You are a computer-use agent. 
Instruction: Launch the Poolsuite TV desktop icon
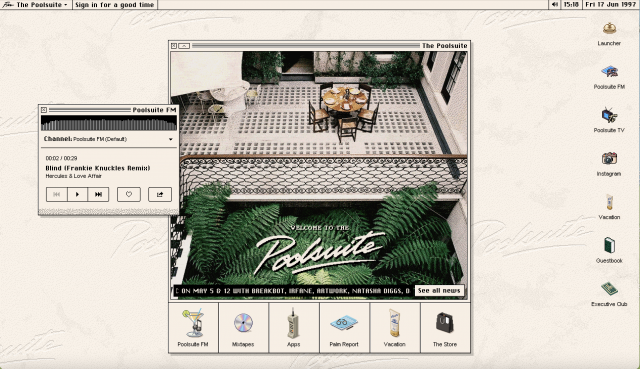609,116
